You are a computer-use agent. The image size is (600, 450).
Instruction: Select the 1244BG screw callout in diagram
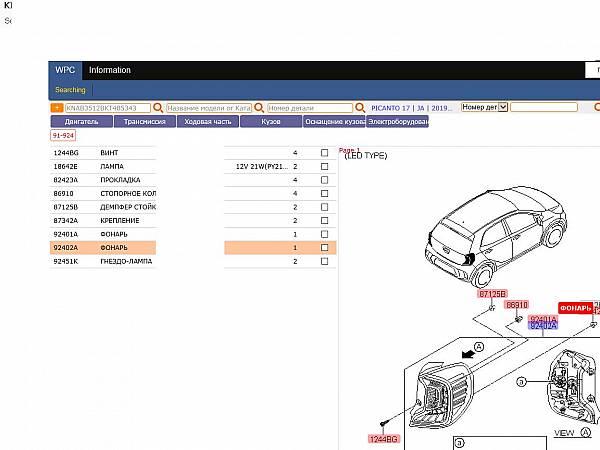click(x=384, y=438)
